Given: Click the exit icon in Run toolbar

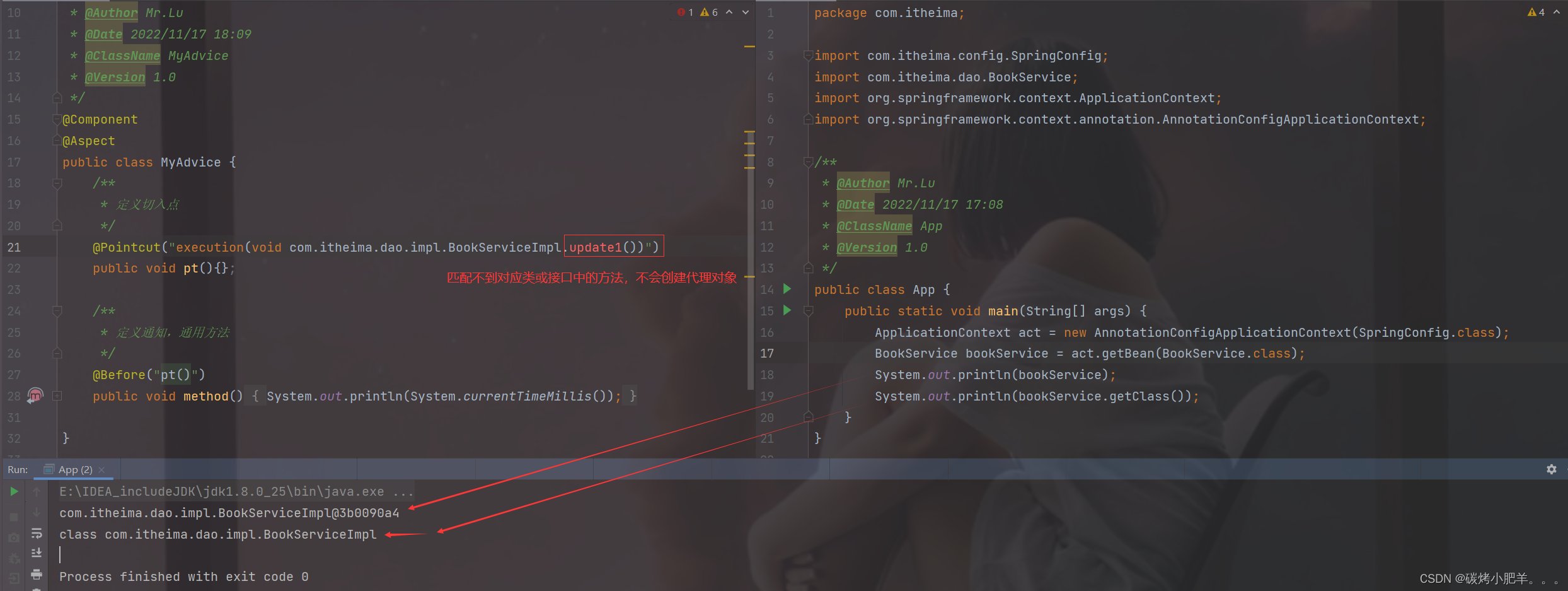Looking at the screenshot, I should pos(14,577).
